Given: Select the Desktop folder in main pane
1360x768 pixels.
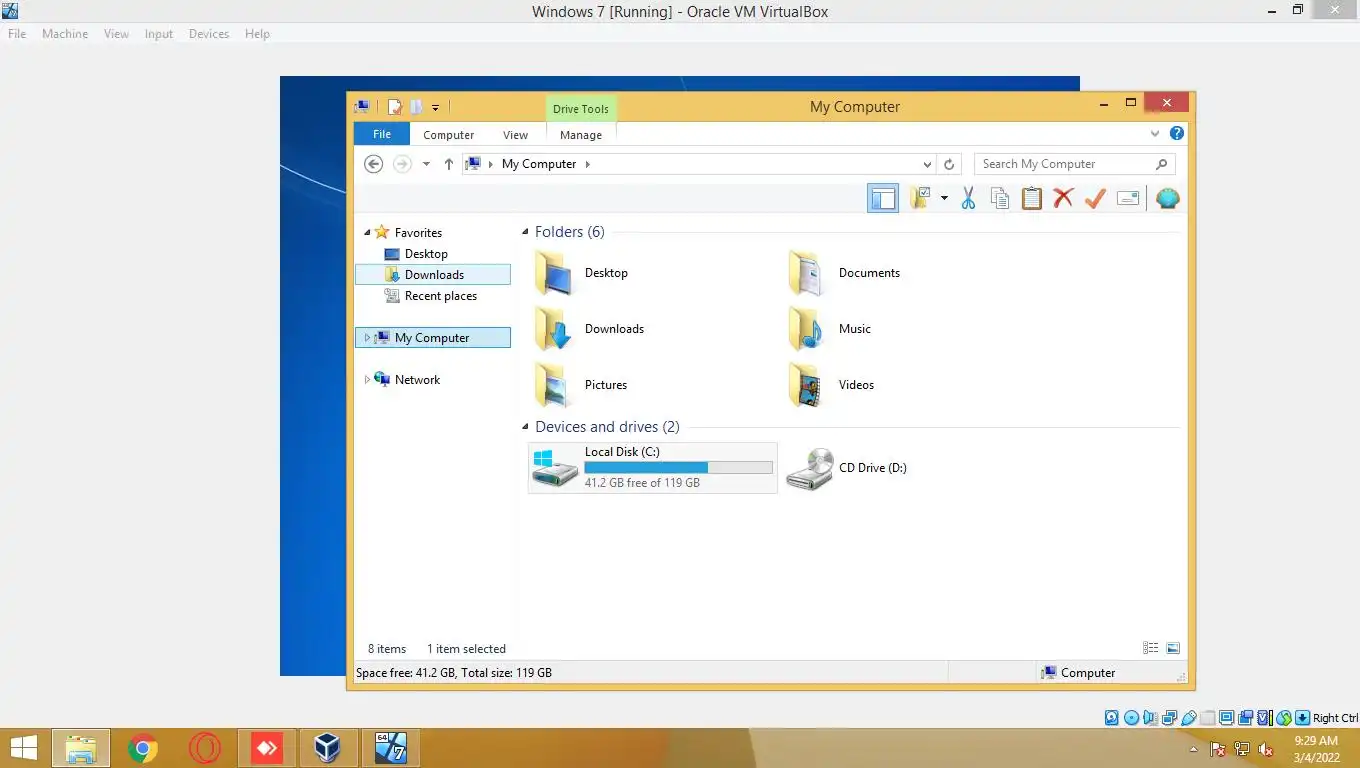Looking at the screenshot, I should [582, 273].
